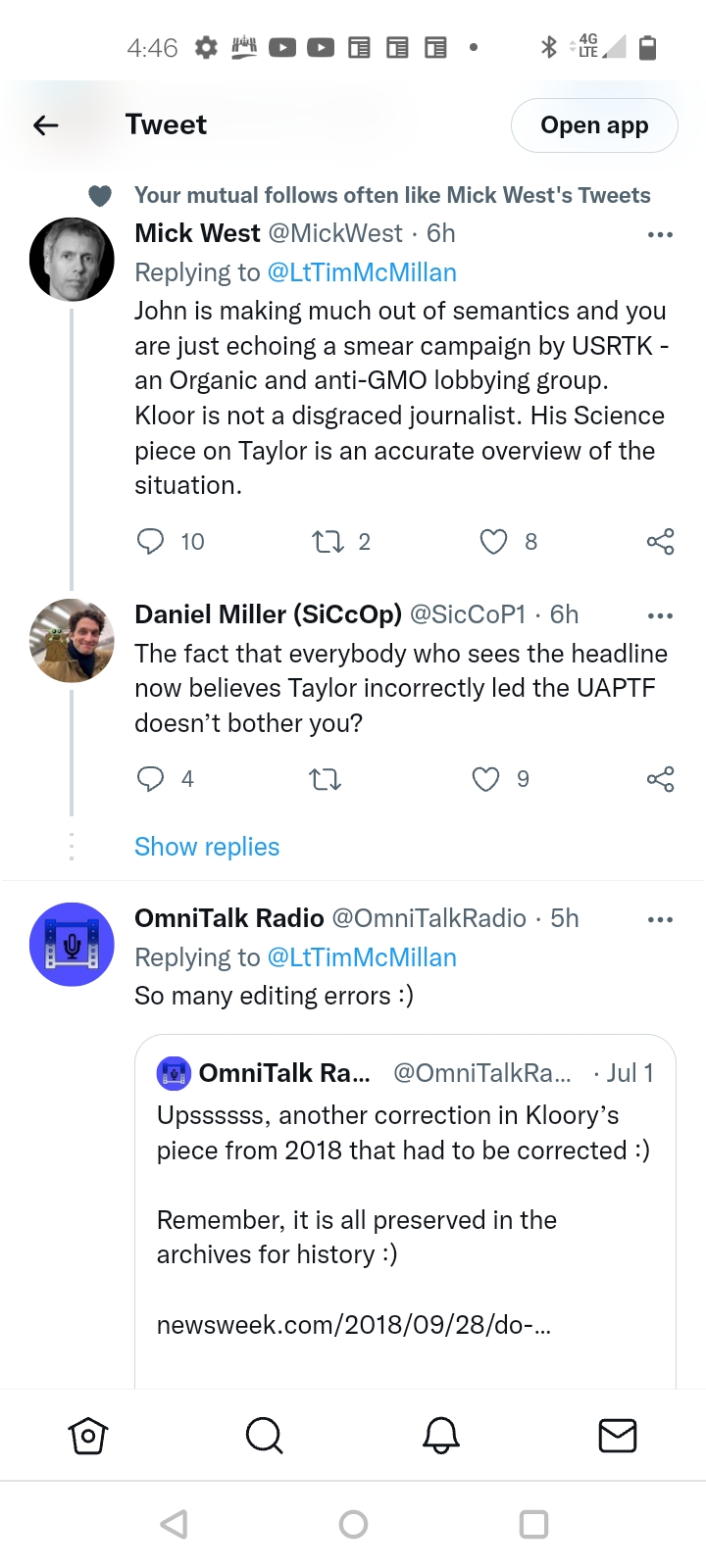
Task: Open the Messages envelope tab
Action: coord(618,1436)
